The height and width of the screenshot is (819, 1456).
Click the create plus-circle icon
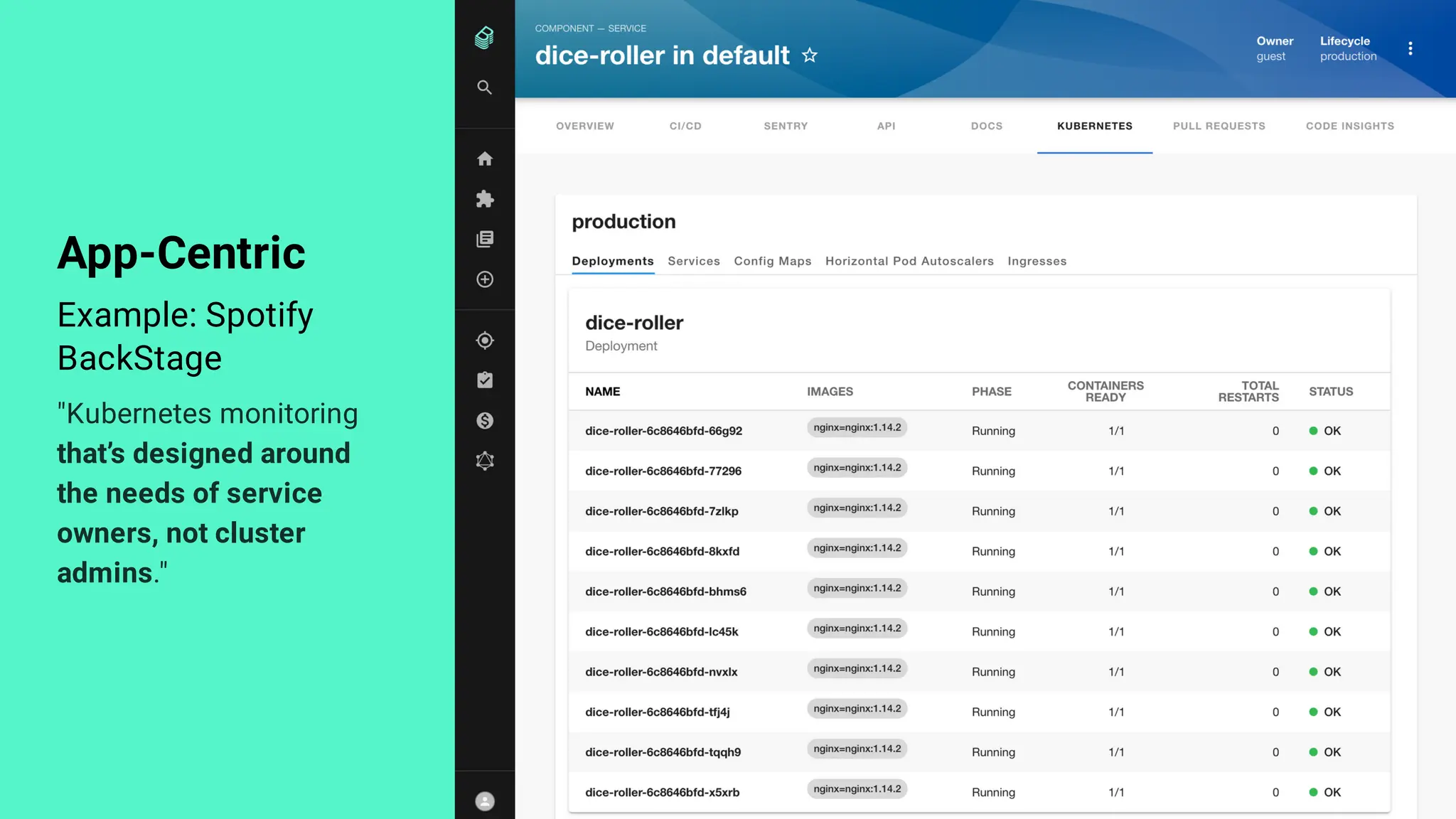485,279
